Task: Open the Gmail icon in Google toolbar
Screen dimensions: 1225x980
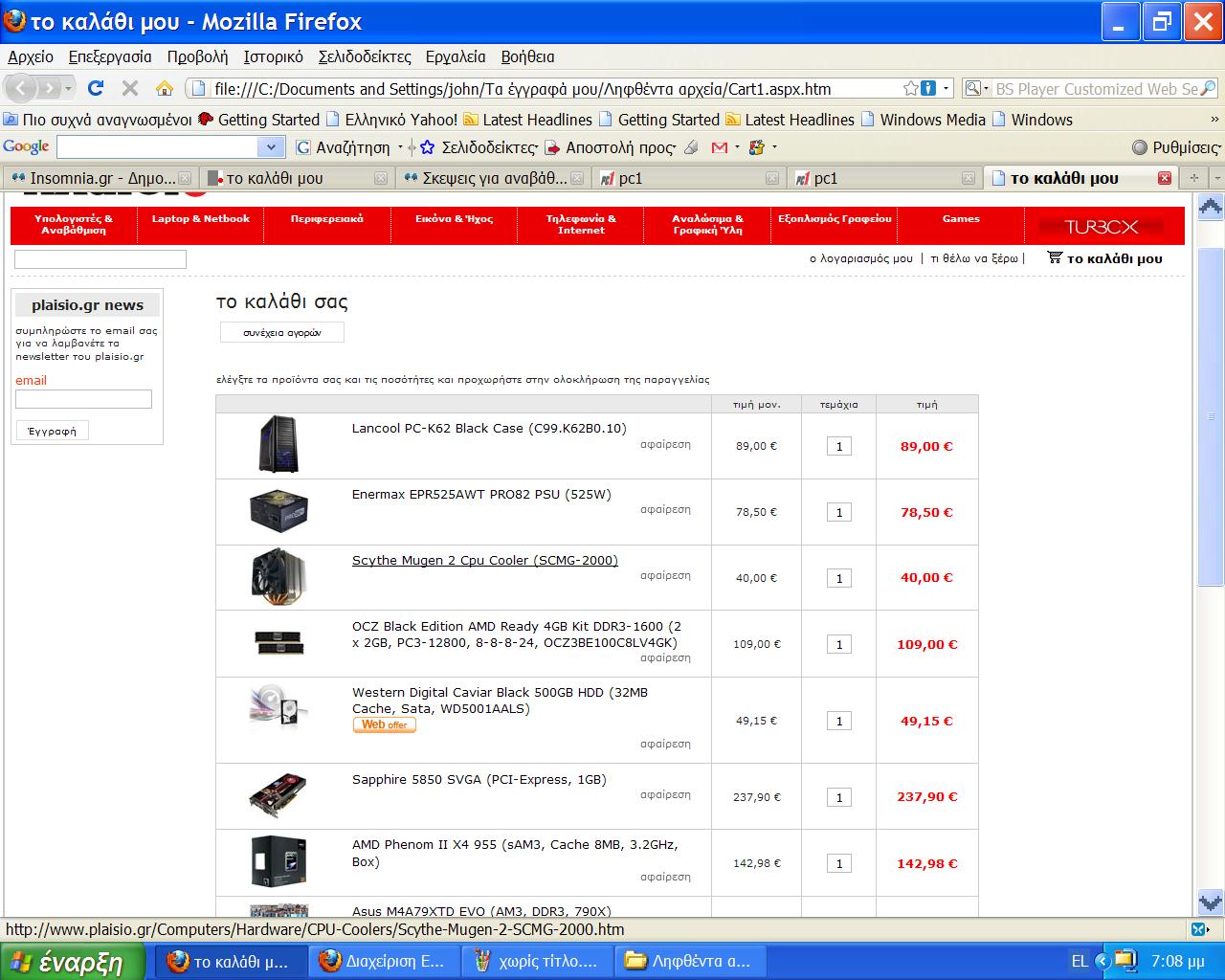Action: pyautogui.click(x=720, y=147)
